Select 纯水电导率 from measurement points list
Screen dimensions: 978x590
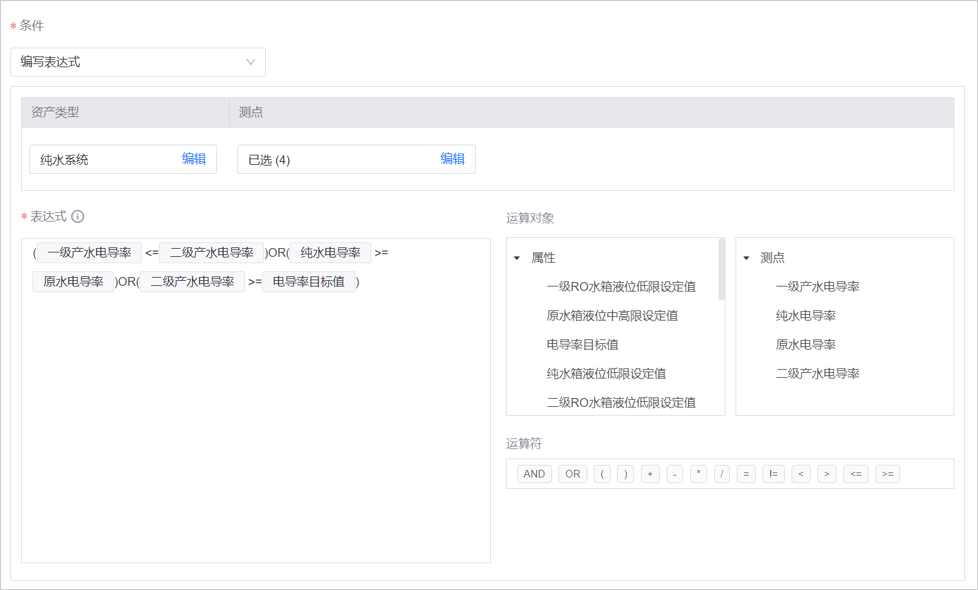coord(805,316)
